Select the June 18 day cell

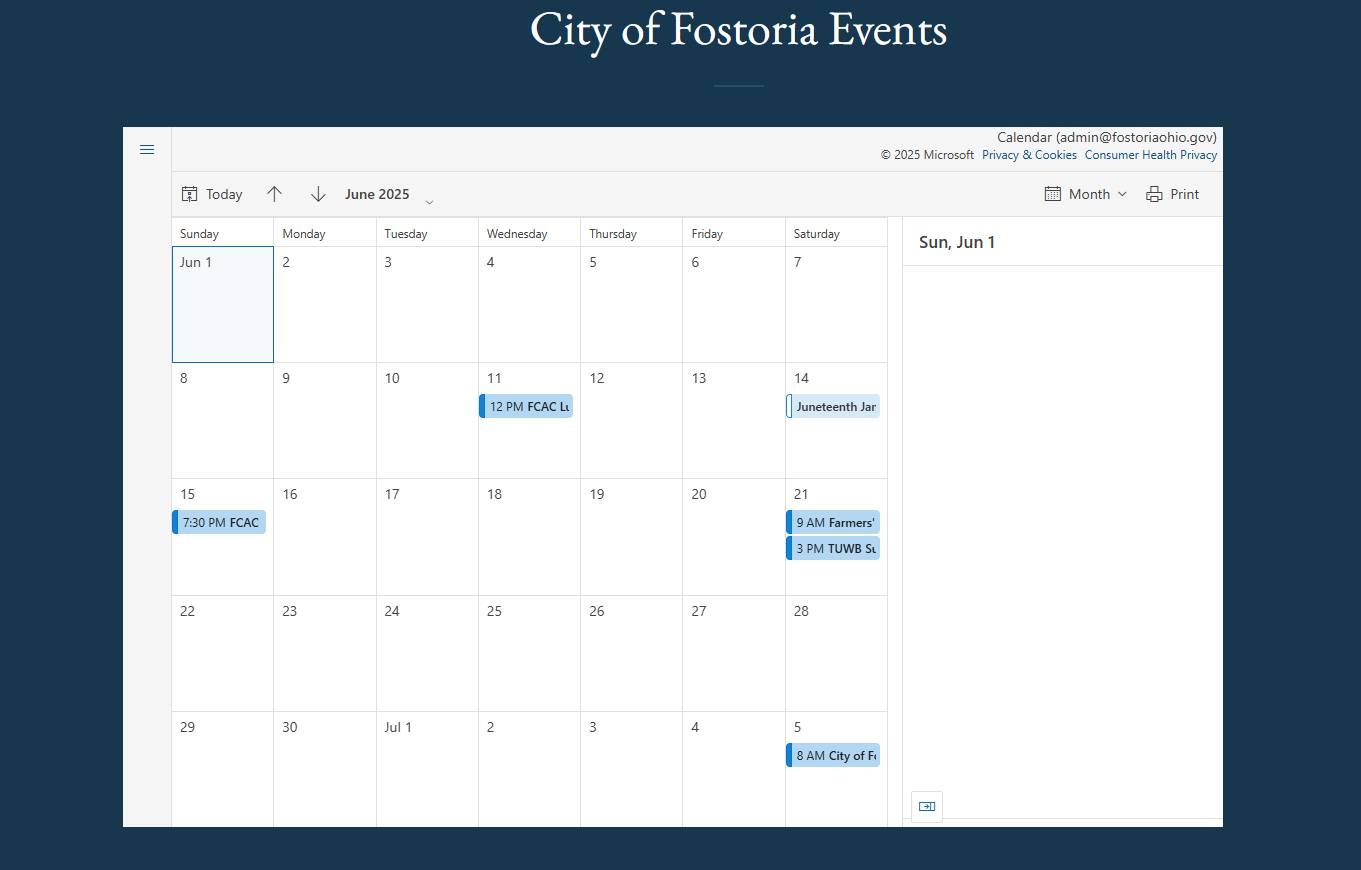pyautogui.click(x=529, y=537)
